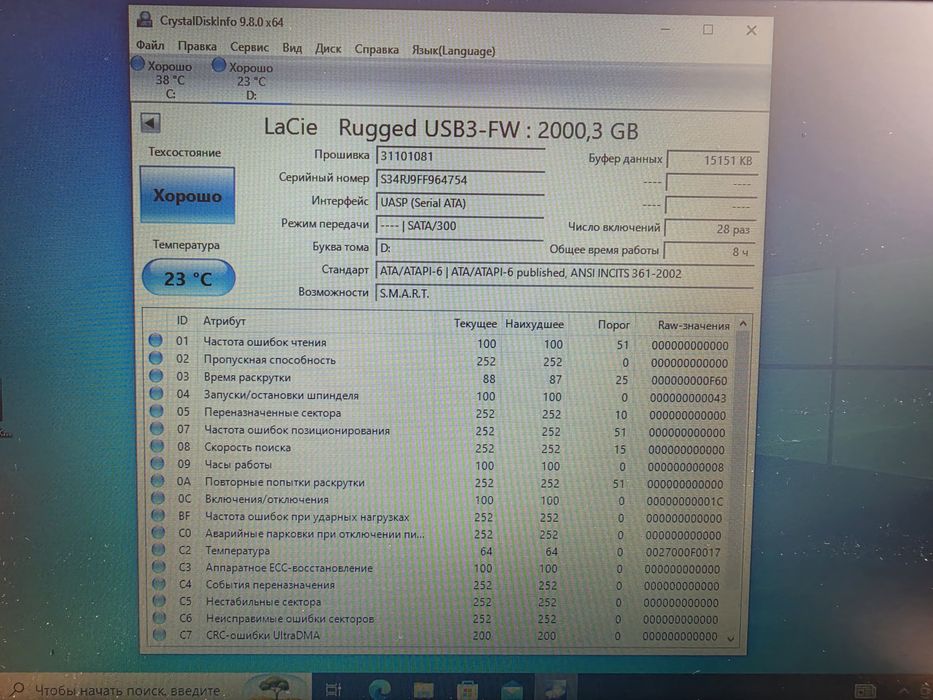Viewport: 933px width, 700px height.
Task: Click status icon for Скорость поиска
Action: (158, 446)
